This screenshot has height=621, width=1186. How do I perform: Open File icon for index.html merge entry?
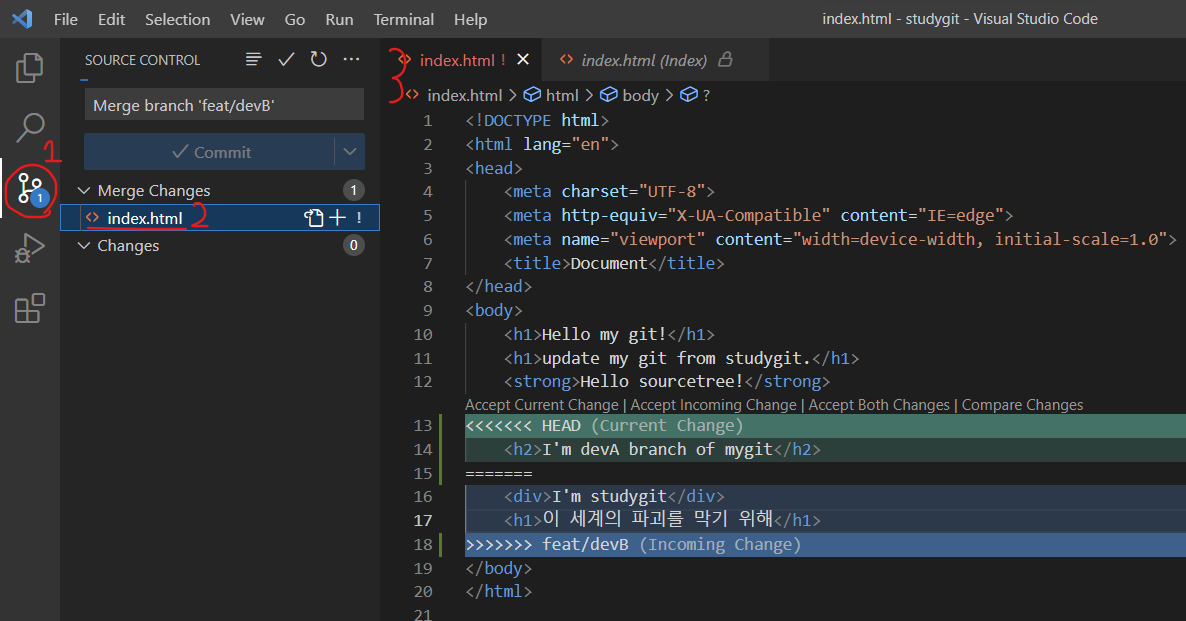313,218
